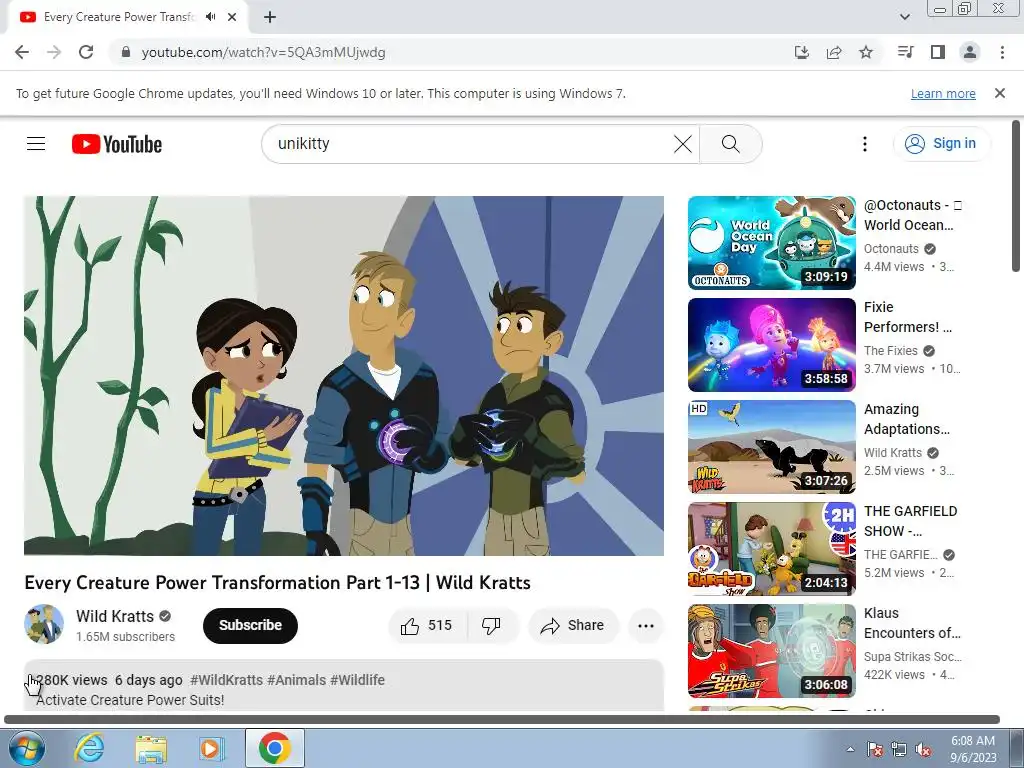Screen dimensions: 1024x768
Task: Open the Klaus Encounters Supa Strikas thumbnail
Action: pyautogui.click(x=771, y=650)
